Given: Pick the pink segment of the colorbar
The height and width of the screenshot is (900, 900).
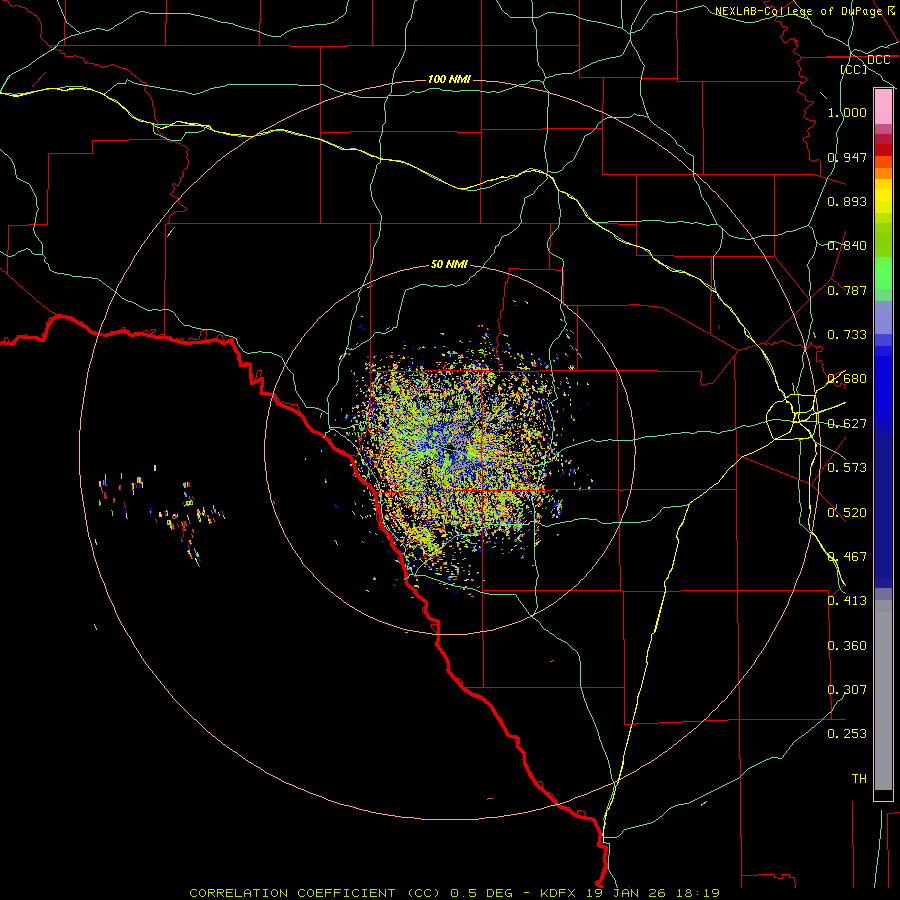Looking at the screenshot, I should point(883,107).
